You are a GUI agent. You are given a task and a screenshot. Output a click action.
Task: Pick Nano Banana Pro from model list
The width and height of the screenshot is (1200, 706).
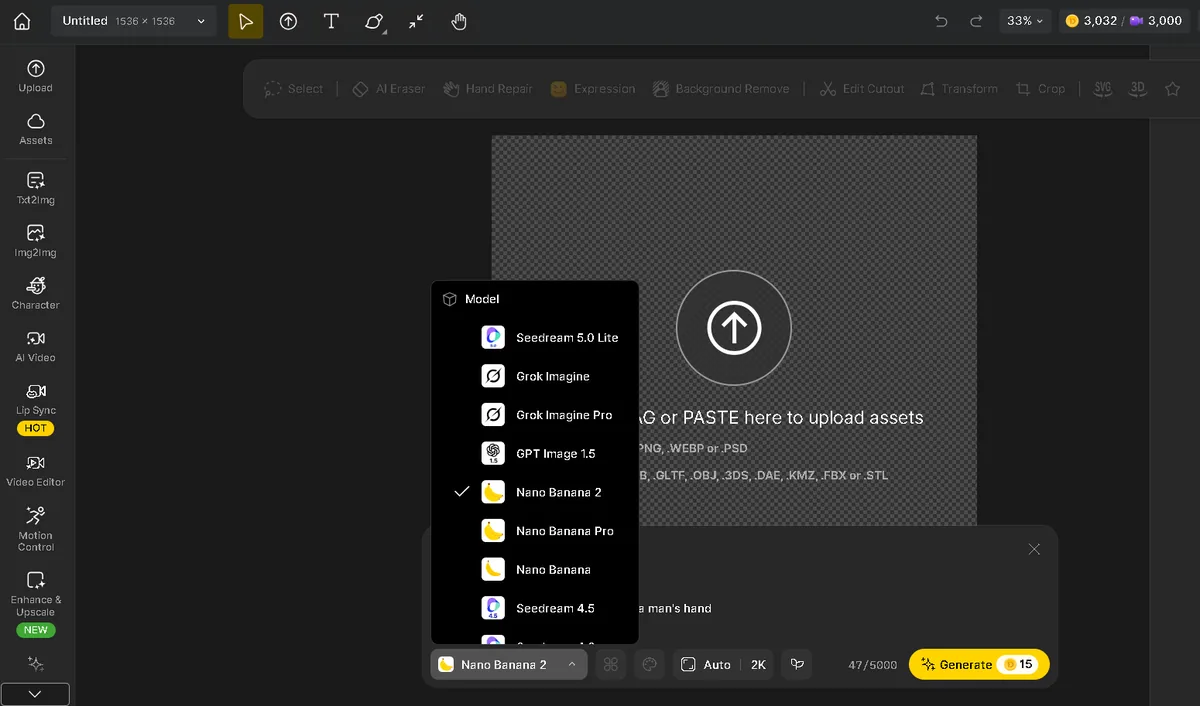(x=564, y=531)
